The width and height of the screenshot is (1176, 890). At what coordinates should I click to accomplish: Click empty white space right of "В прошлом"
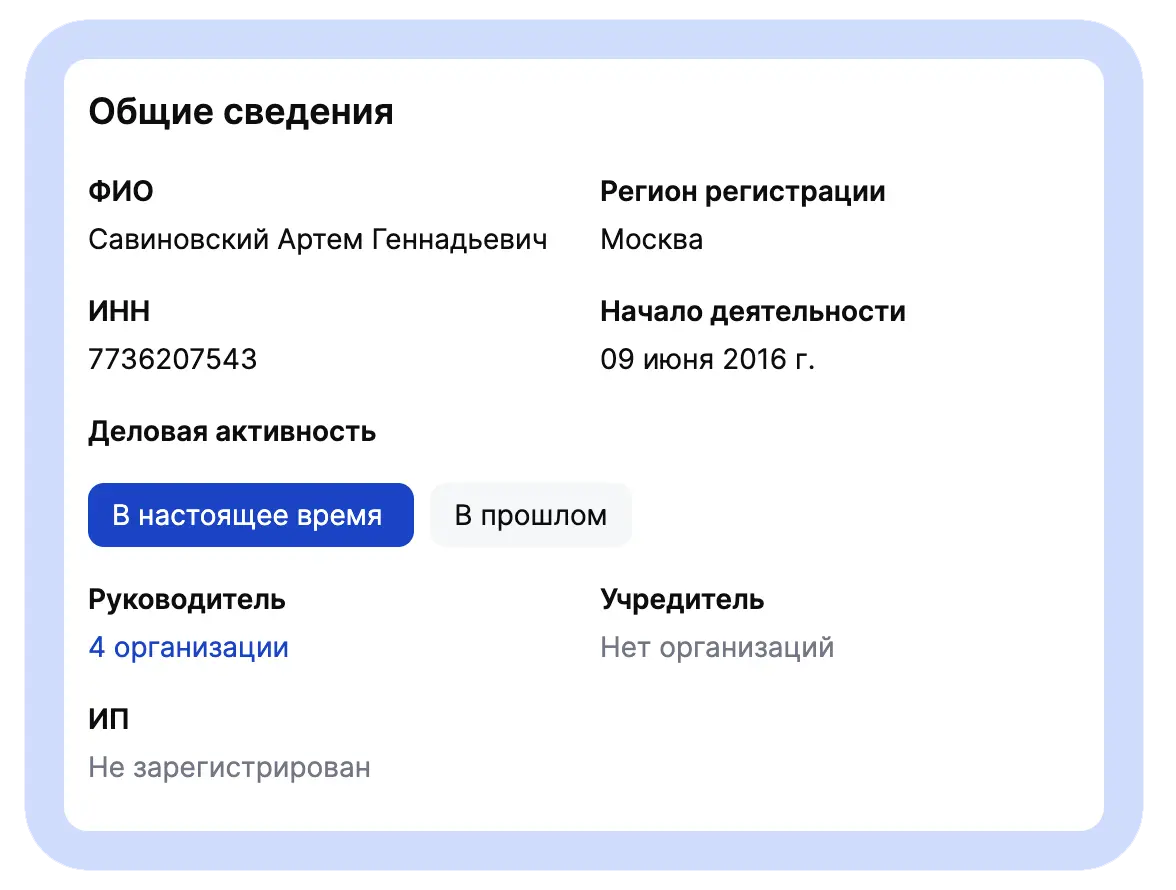coord(862,515)
